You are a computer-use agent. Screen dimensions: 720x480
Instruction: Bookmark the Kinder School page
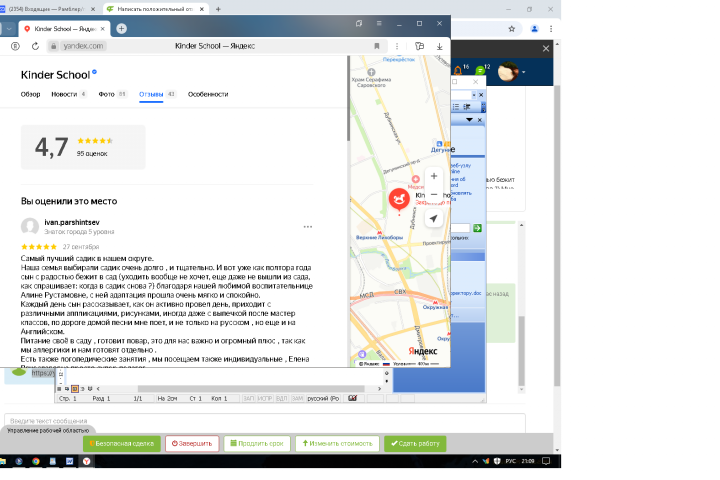coord(377,46)
